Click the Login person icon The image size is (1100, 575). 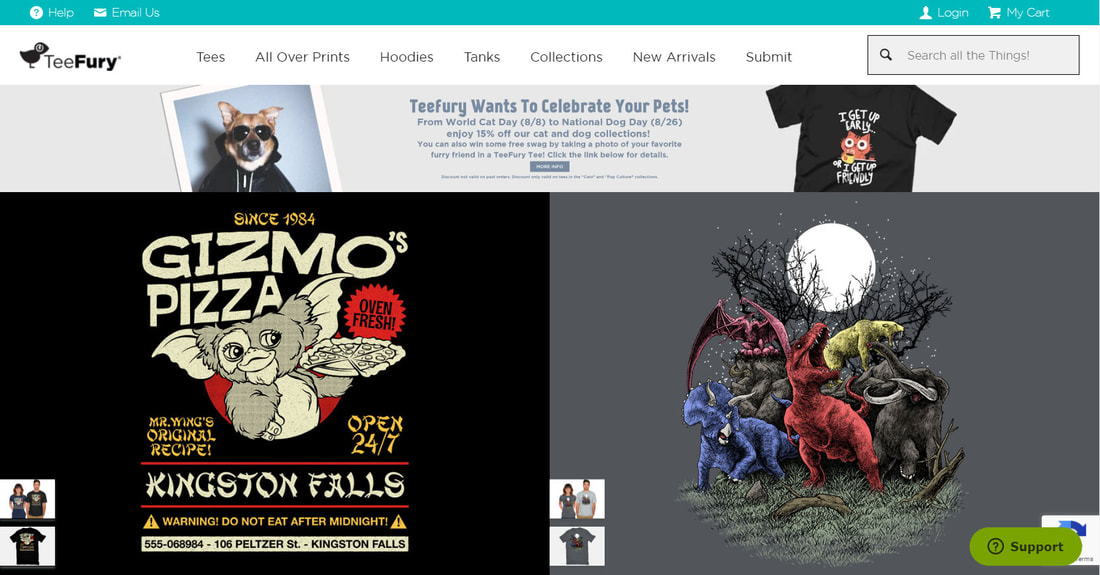tap(926, 13)
